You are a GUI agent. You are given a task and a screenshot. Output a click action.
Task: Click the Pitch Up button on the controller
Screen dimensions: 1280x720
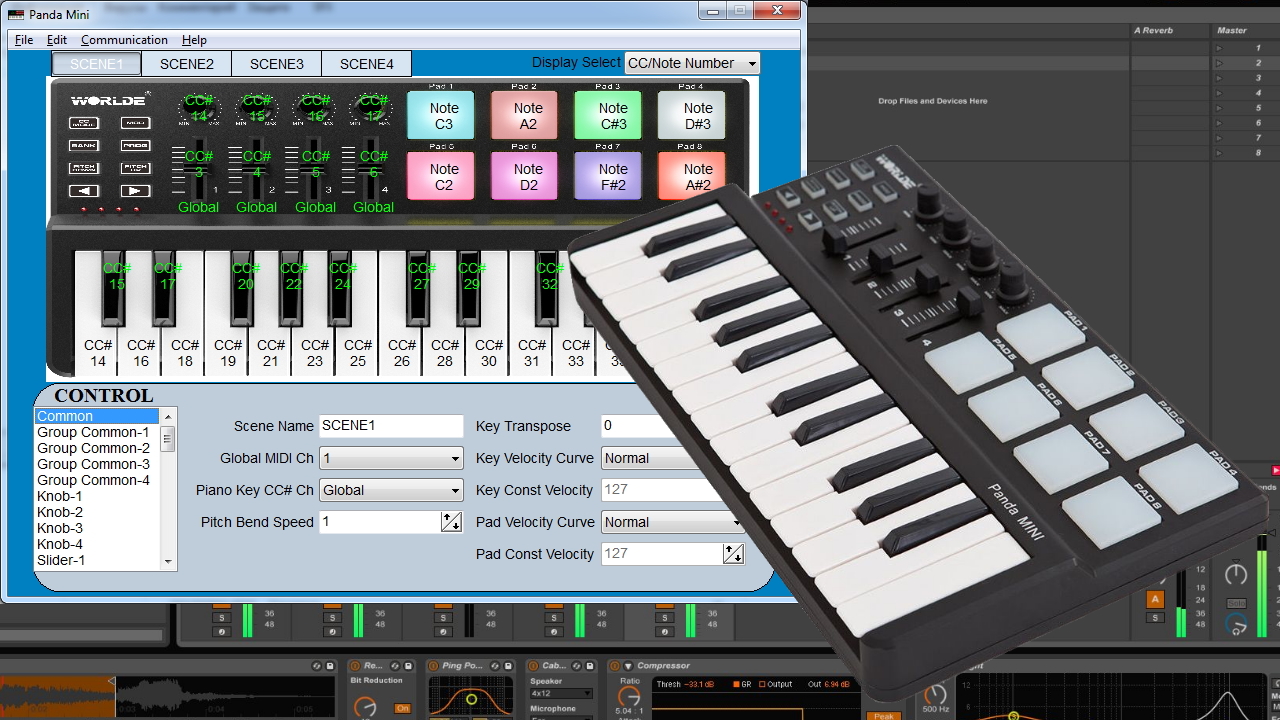click(x=136, y=168)
